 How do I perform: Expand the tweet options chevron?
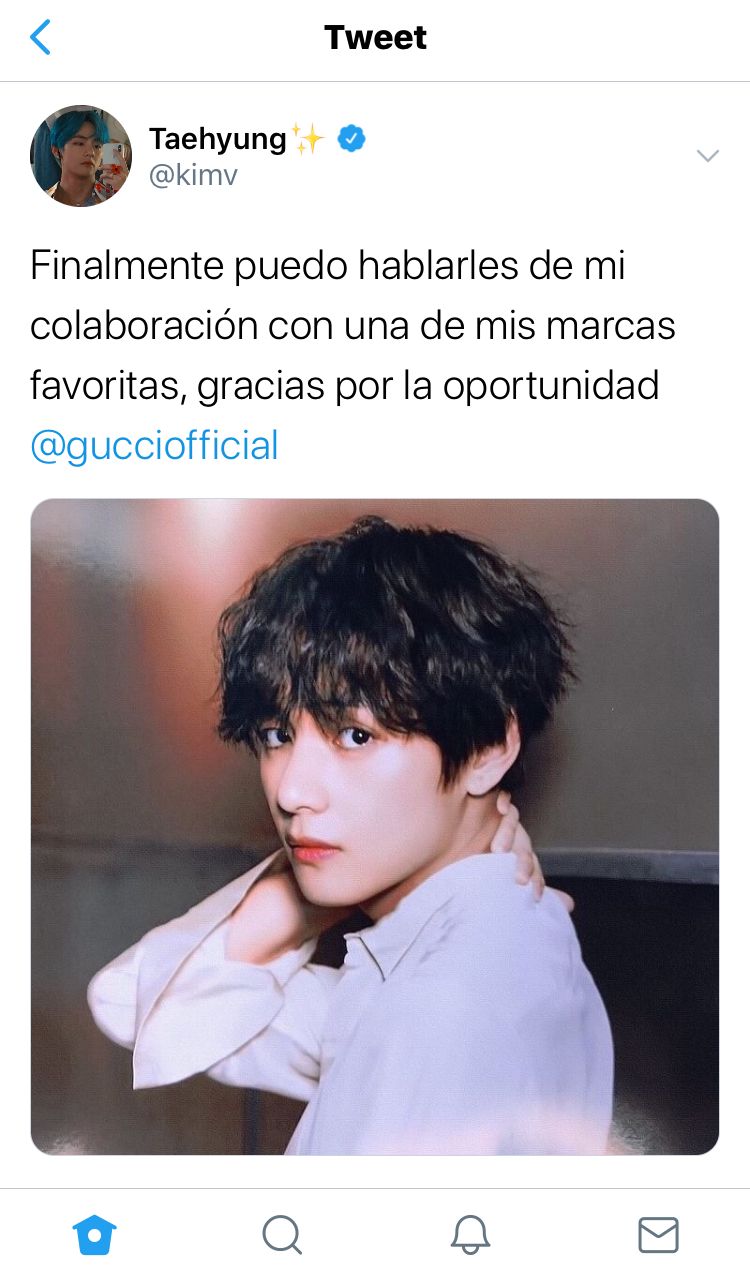[708, 155]
